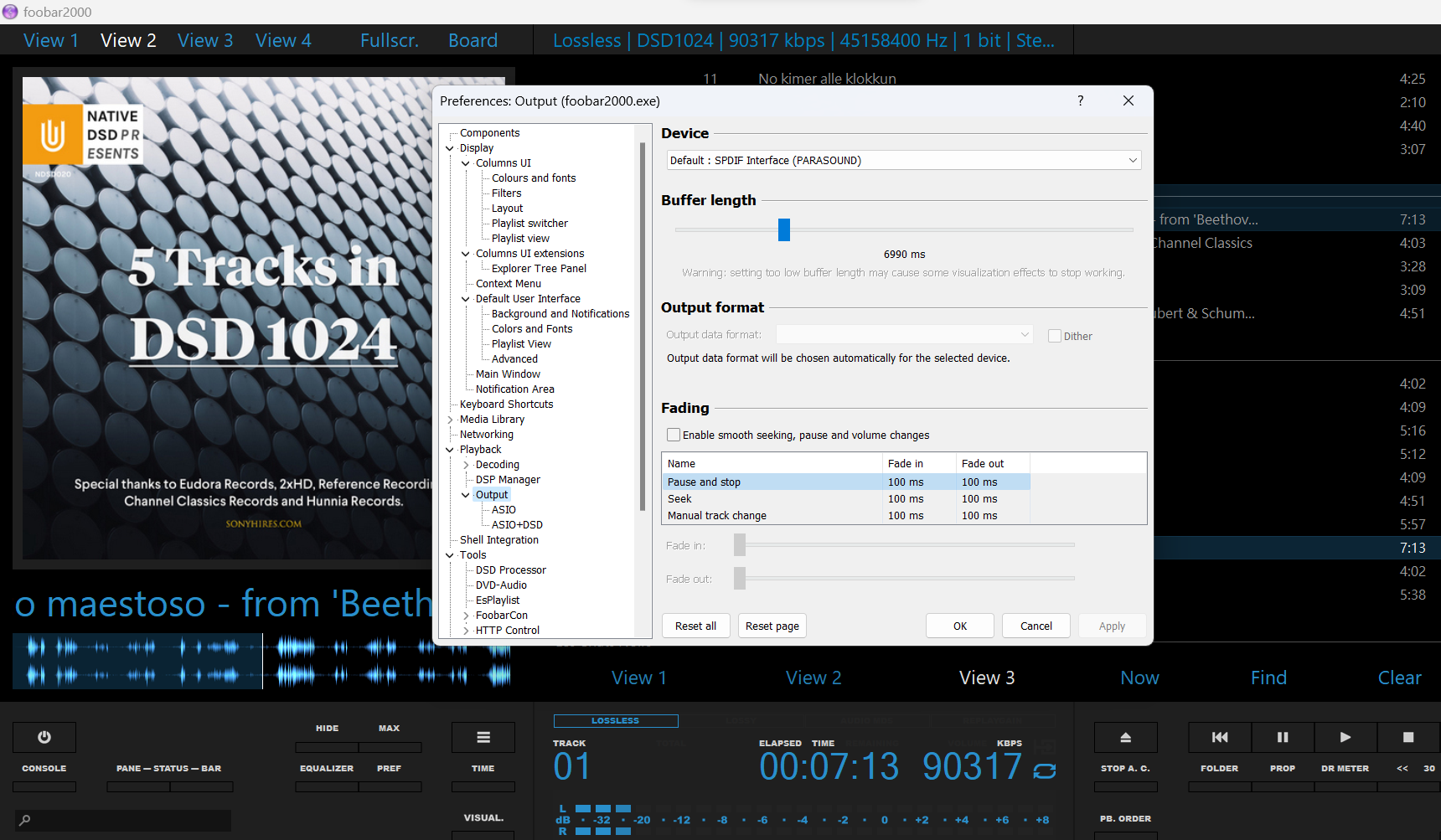Click the MAX button bar
The height and width of the screenshot is (840, 1441).
pyautogui.click(x=390, y=746)
